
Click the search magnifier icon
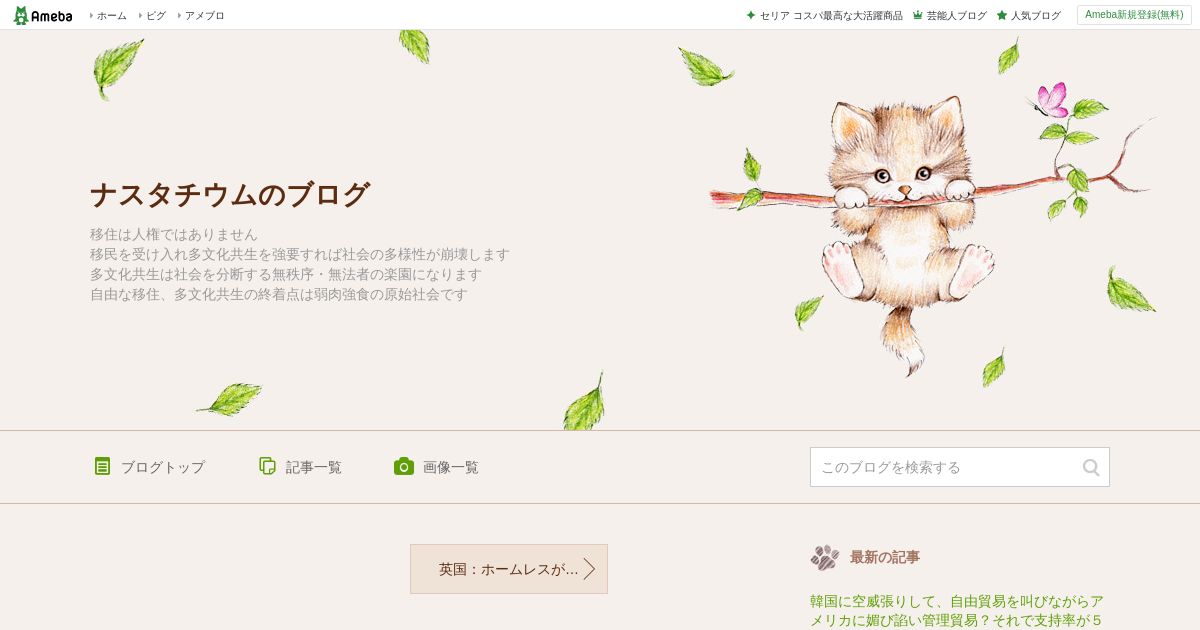[x=1091, y=467]
